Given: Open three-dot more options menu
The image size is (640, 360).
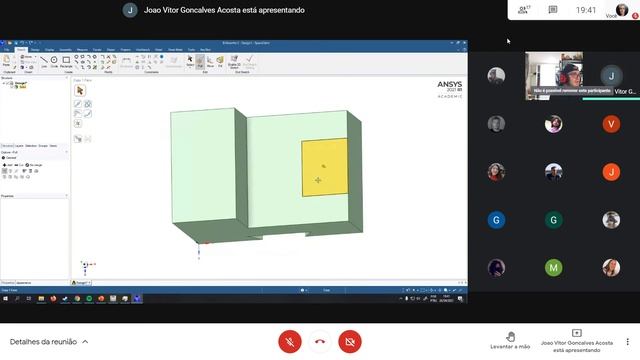Looking at the screenshot, I should pyautogui.click(x=627, y=342).
